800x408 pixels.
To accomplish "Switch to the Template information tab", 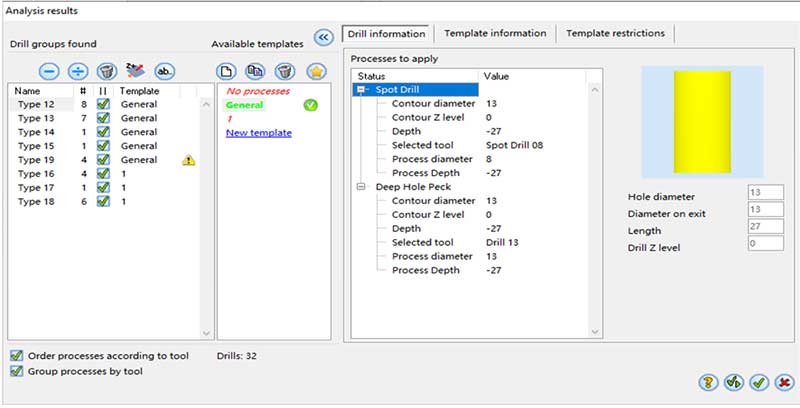I will coord(495,33).
